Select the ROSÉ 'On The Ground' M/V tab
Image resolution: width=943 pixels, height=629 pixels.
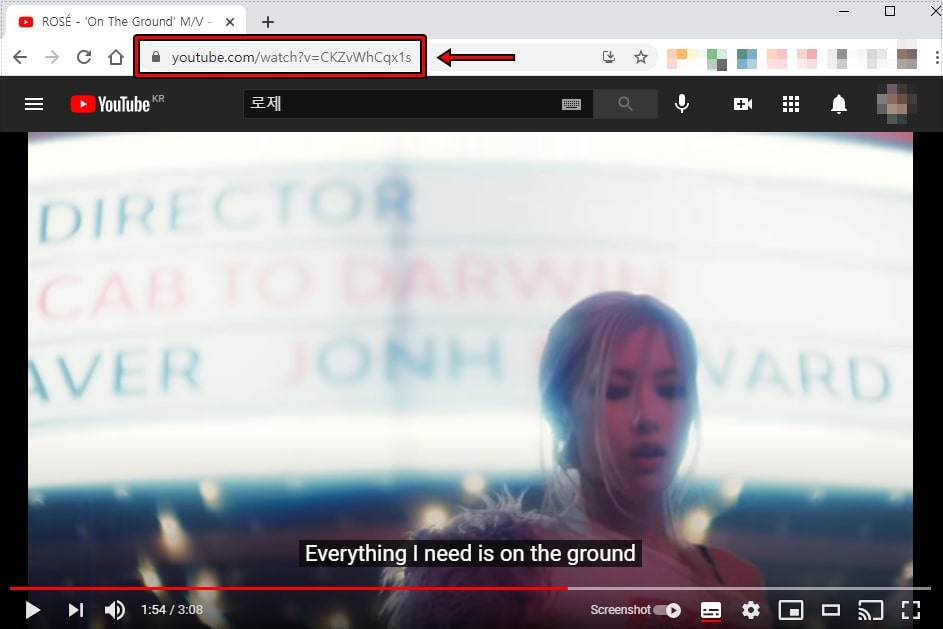pos(126,22)
